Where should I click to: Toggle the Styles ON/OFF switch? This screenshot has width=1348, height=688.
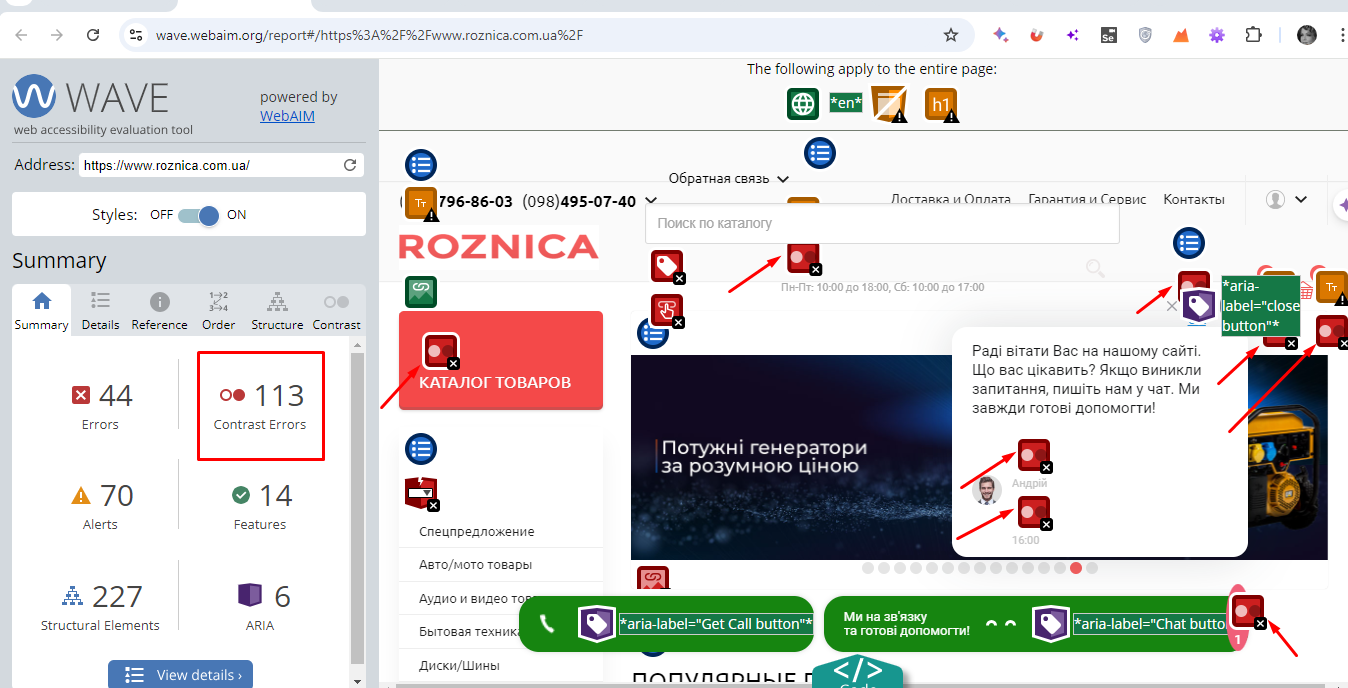[198, 215]
